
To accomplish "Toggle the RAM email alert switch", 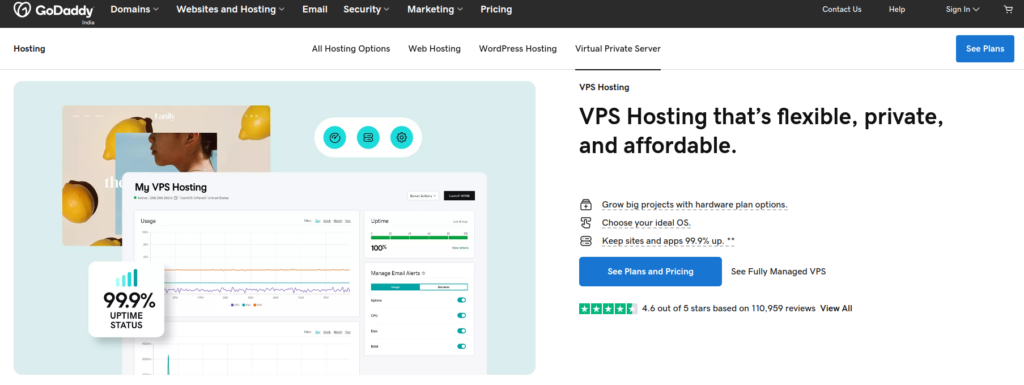I will click(x=462, y=346).
